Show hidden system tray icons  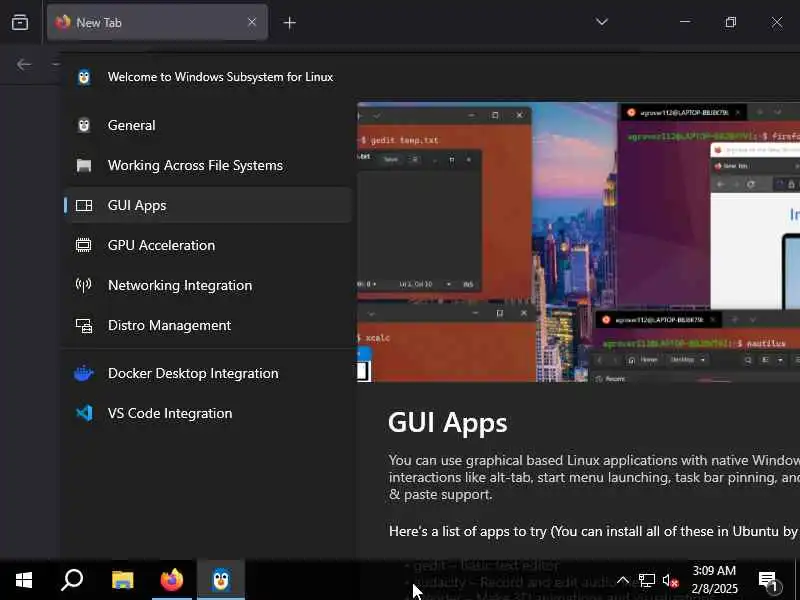point(623,580)
